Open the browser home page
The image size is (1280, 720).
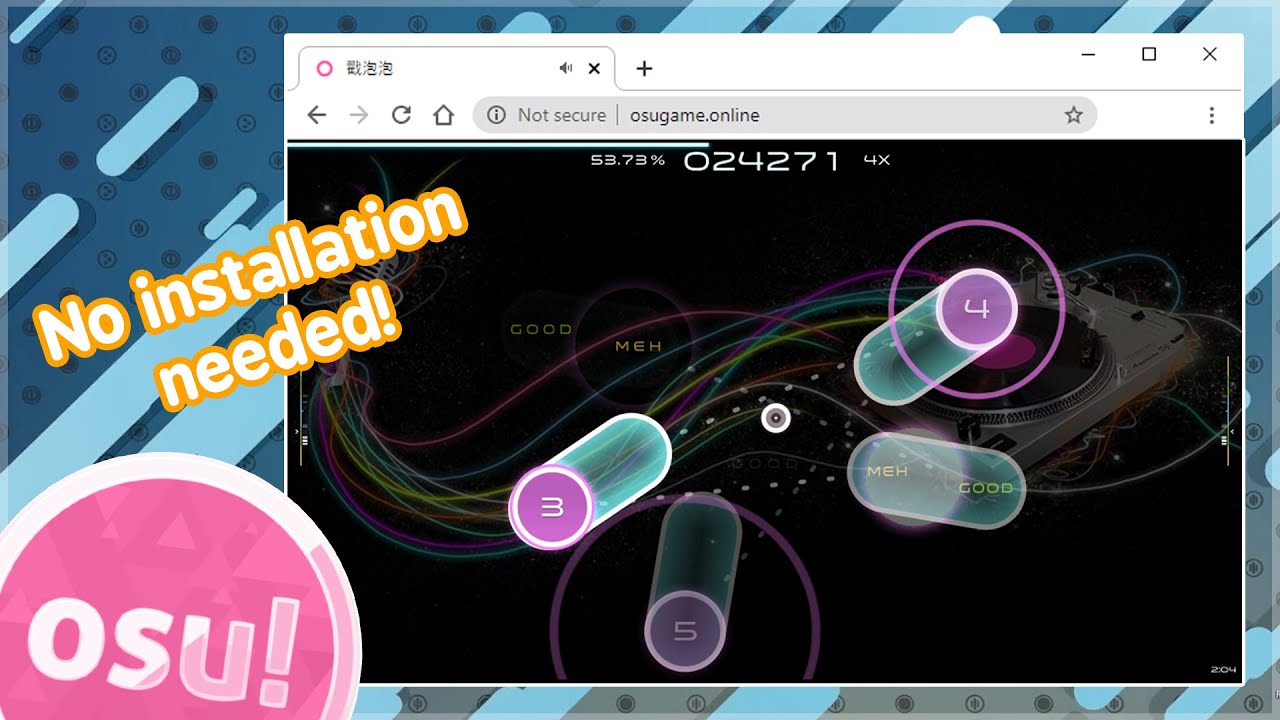pos(444,115)
